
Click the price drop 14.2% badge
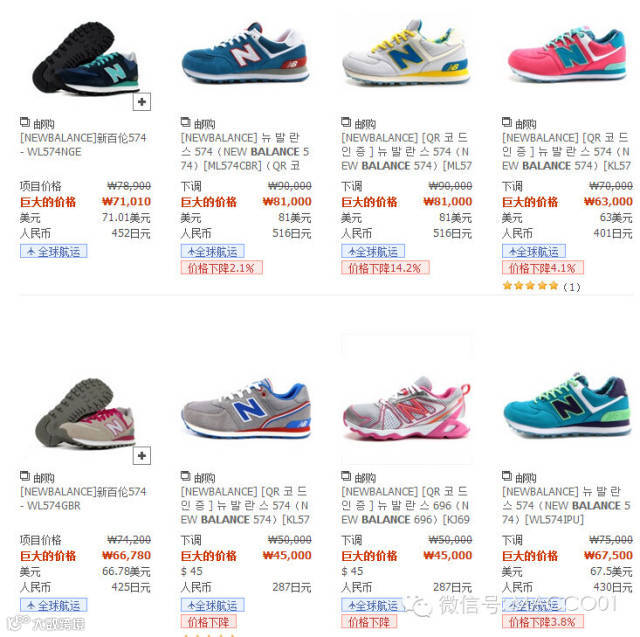[385, 268]
